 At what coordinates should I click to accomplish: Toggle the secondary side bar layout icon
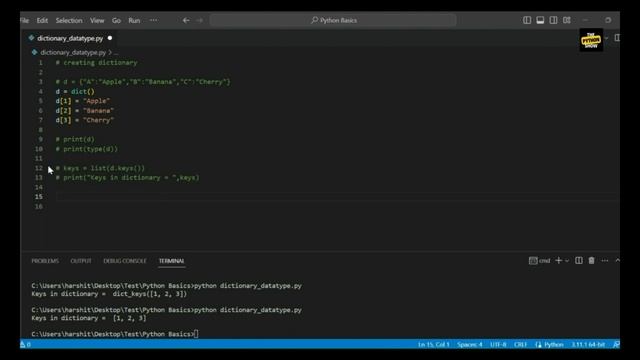pos(553,20)
